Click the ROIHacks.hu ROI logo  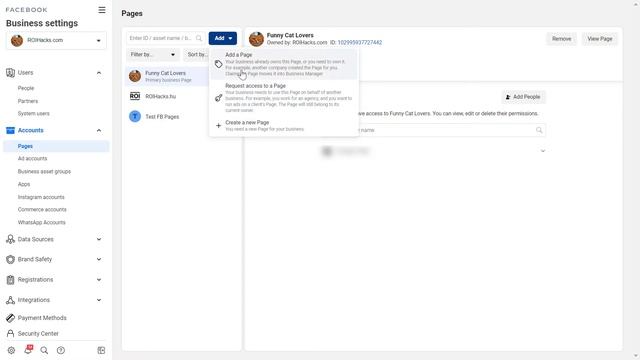pyautogui.click(x=135, y=96)
